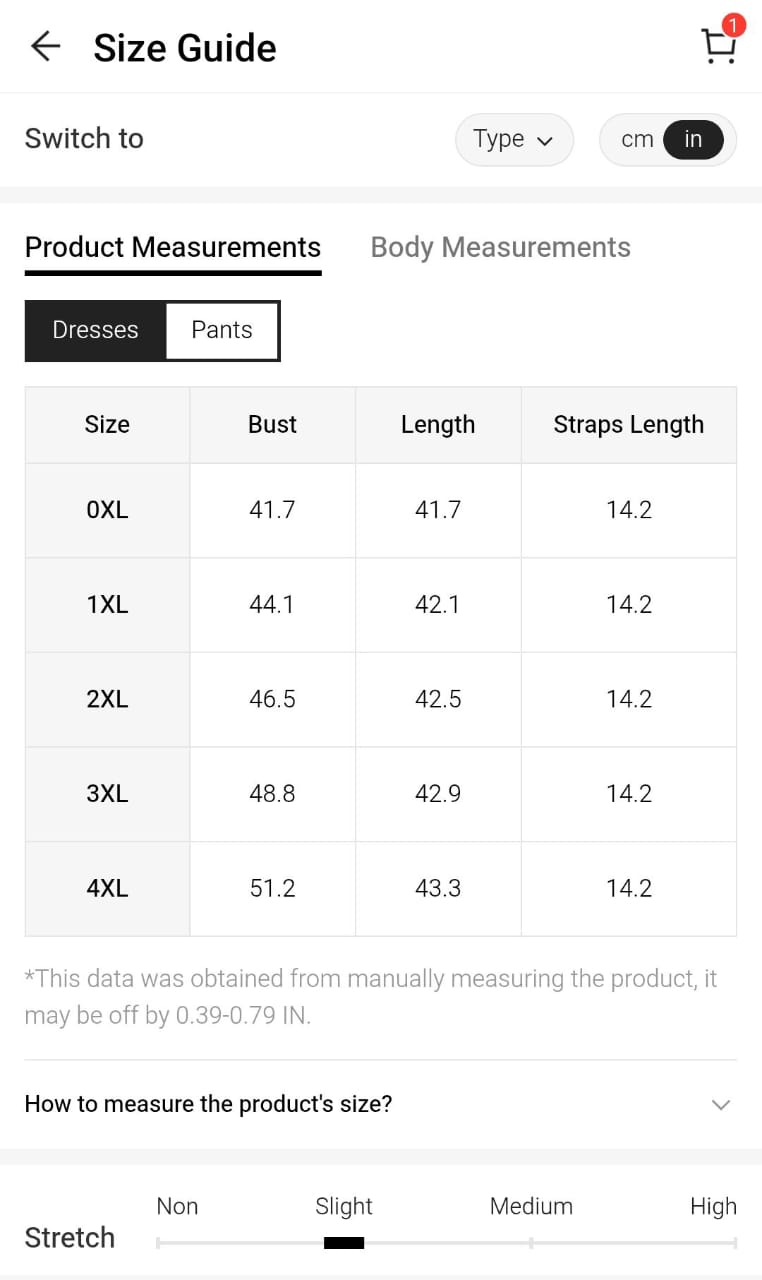This screenshot has width=762, height=1280.
Task: Switch to Body Measurements tab
Action: [x=500, y=248]
